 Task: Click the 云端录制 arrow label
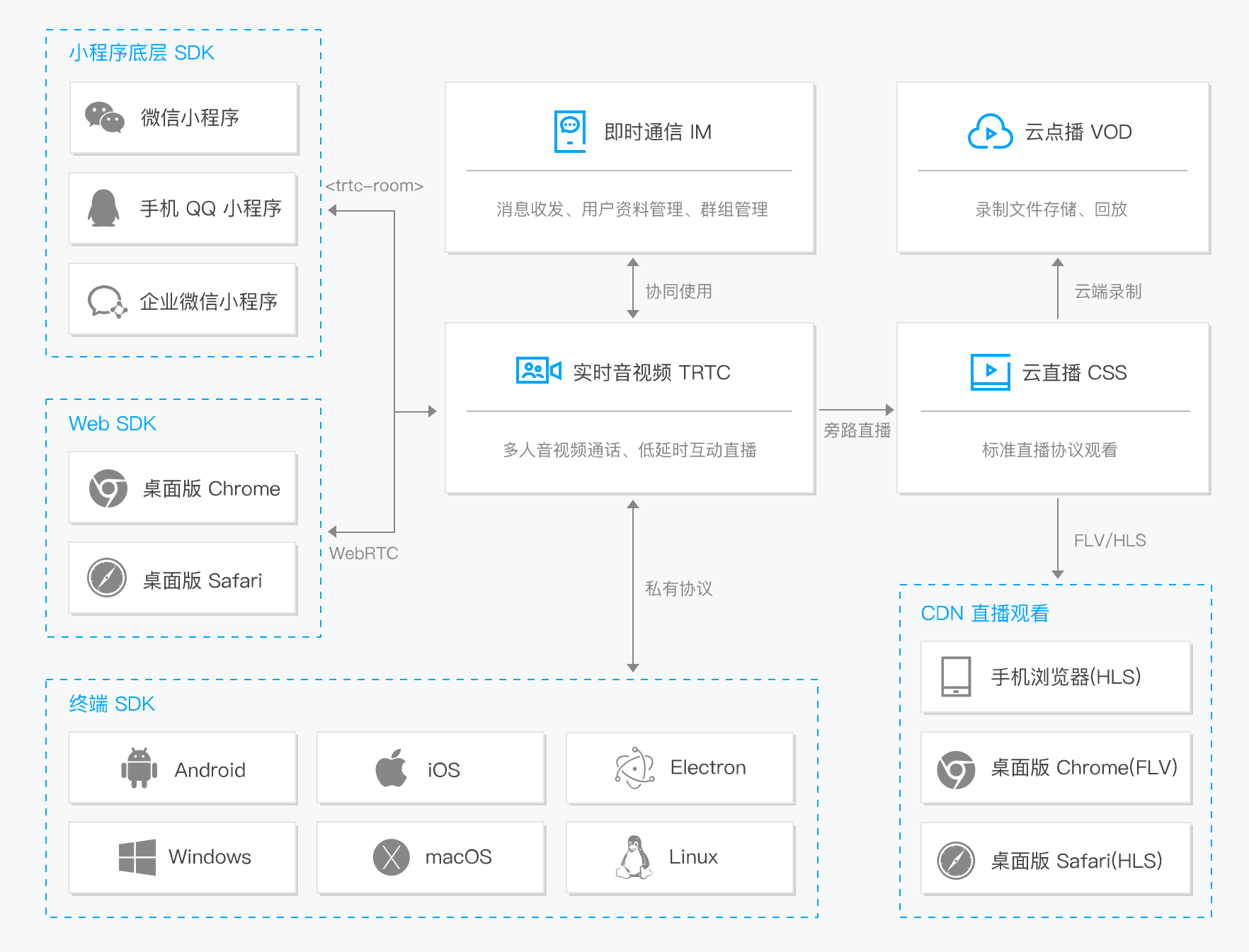1107,292
